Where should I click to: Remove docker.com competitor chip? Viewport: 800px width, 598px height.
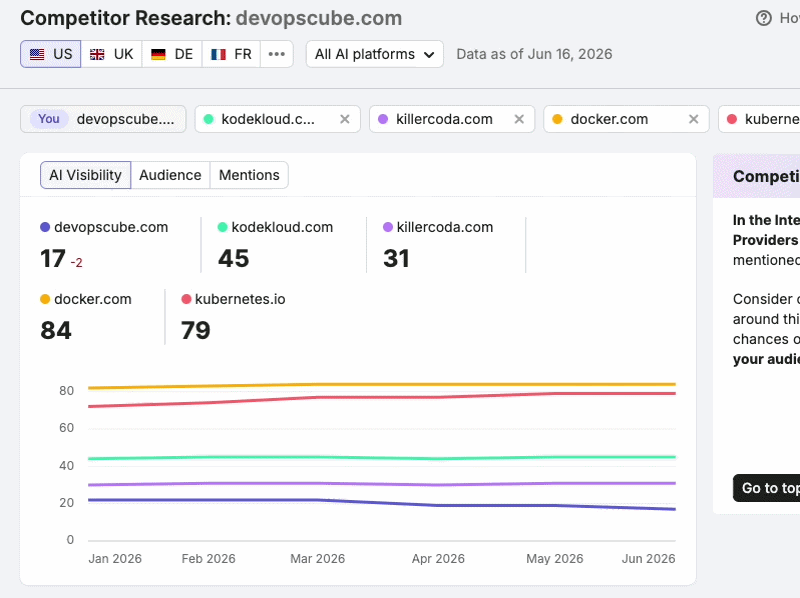693,119
